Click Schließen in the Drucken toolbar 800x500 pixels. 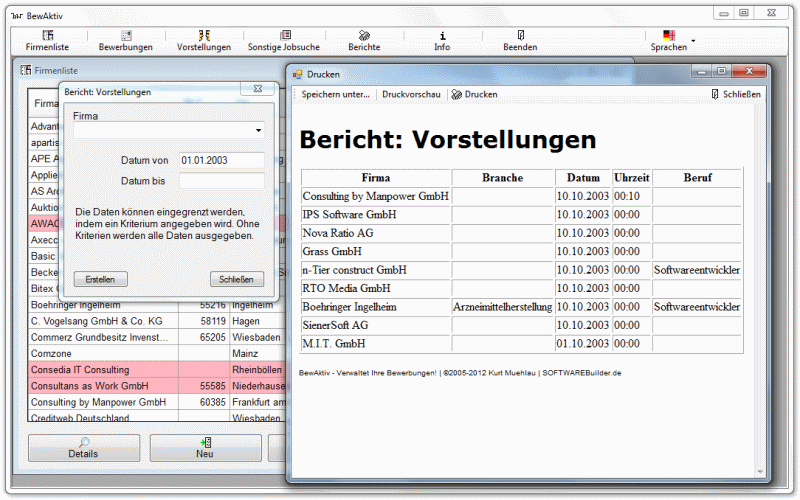point(736,94)
